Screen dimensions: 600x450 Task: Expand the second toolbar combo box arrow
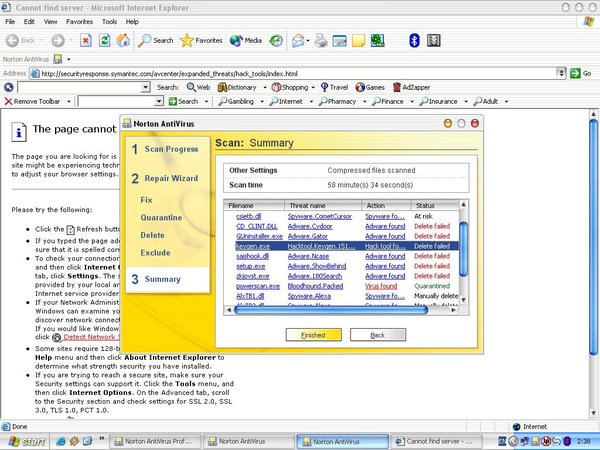coord(159,101)
